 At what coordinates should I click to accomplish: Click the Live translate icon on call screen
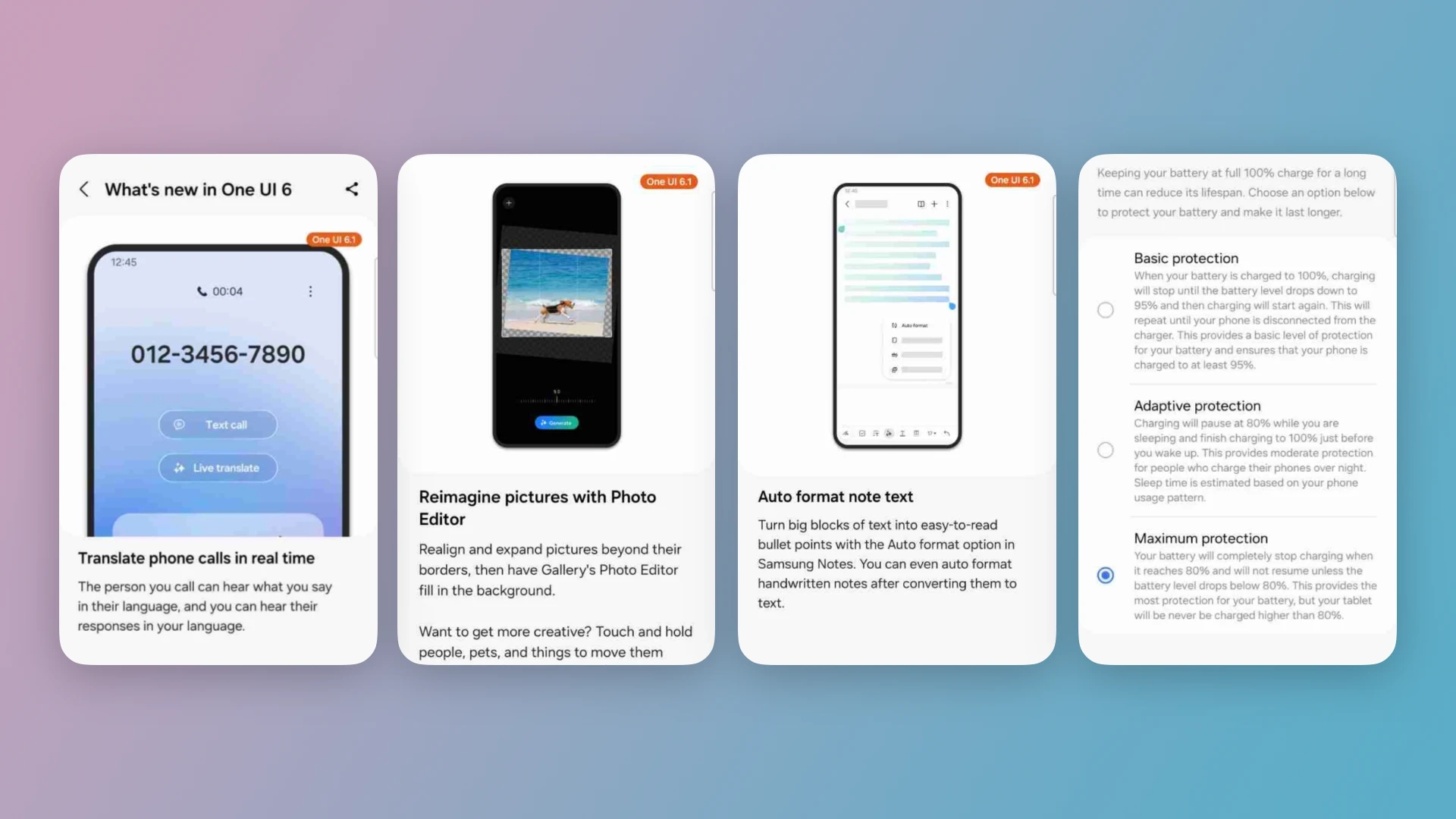180,467
